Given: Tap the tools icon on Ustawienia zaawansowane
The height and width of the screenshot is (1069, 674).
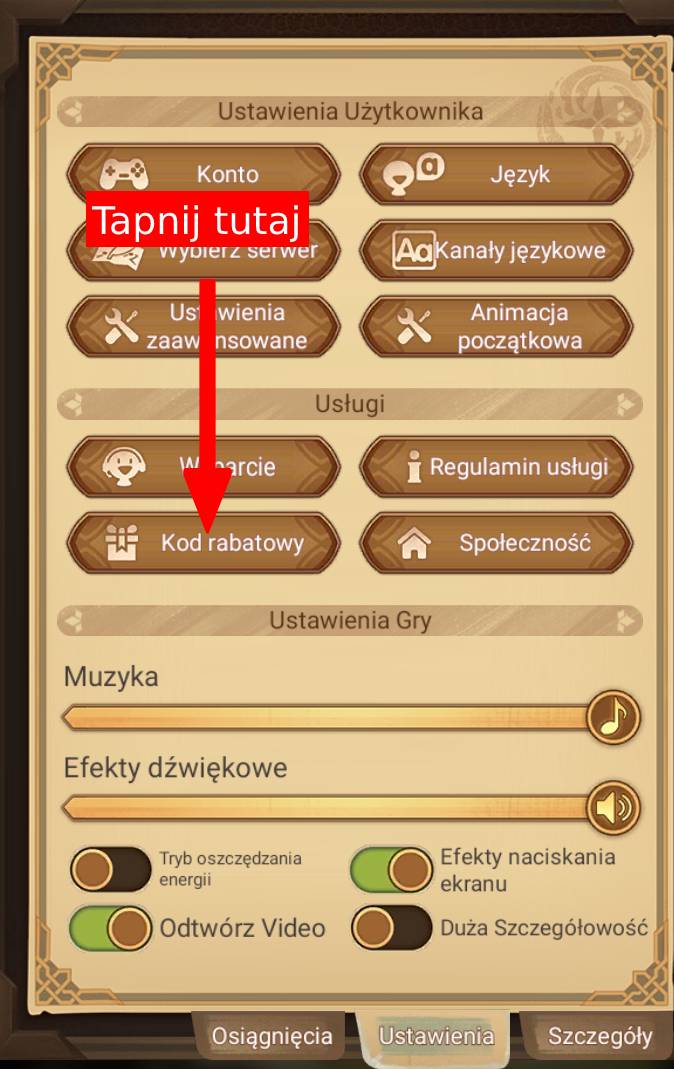Looking at the screenshot, I should pyautogui.click(x=121, y=326).
